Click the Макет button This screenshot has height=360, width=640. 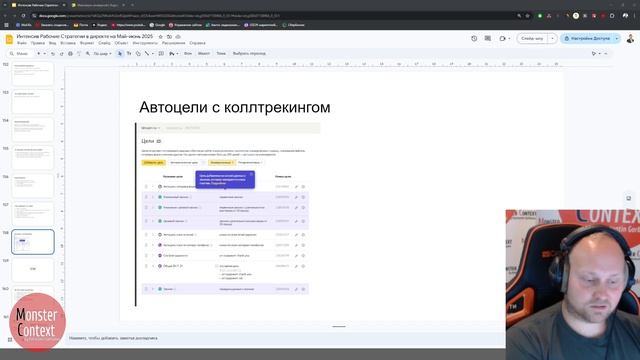204,53
